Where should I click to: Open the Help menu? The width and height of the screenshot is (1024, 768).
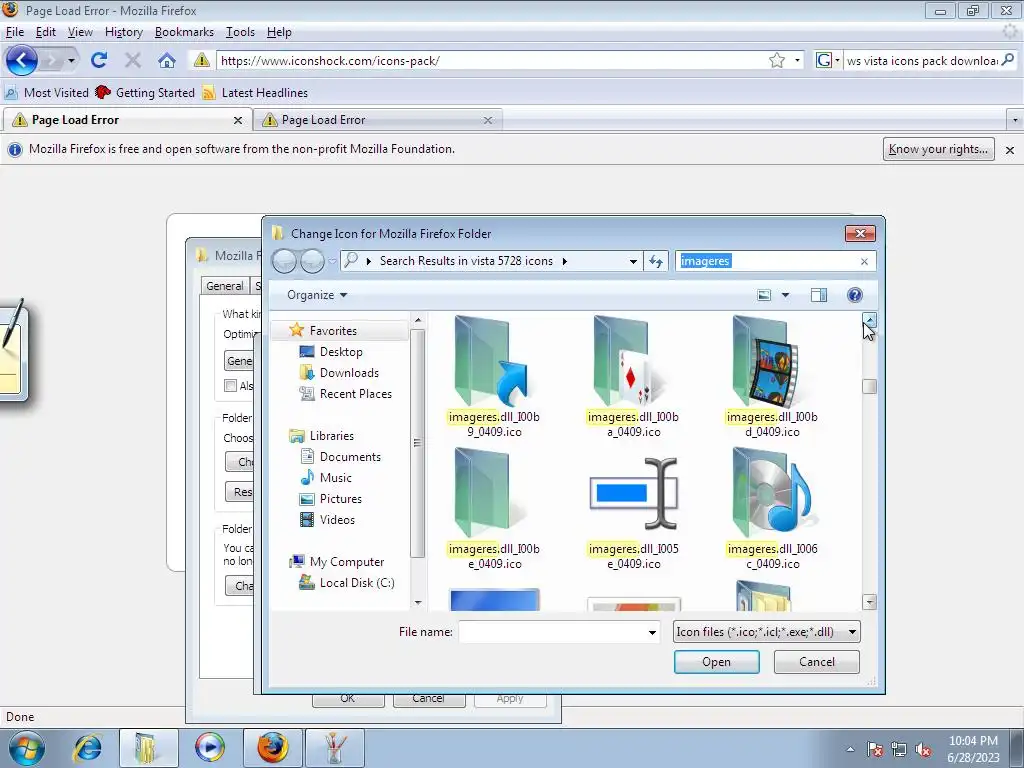(279, 32)
